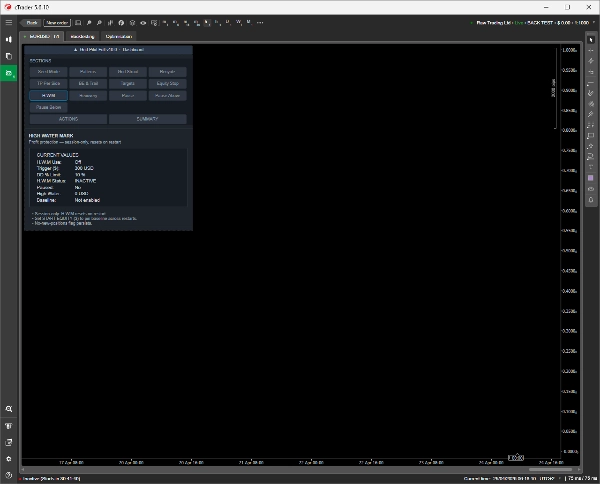This screenshot has width=600, height=484.
Task: Select the M monthly timeframe button
Action: 249,23
